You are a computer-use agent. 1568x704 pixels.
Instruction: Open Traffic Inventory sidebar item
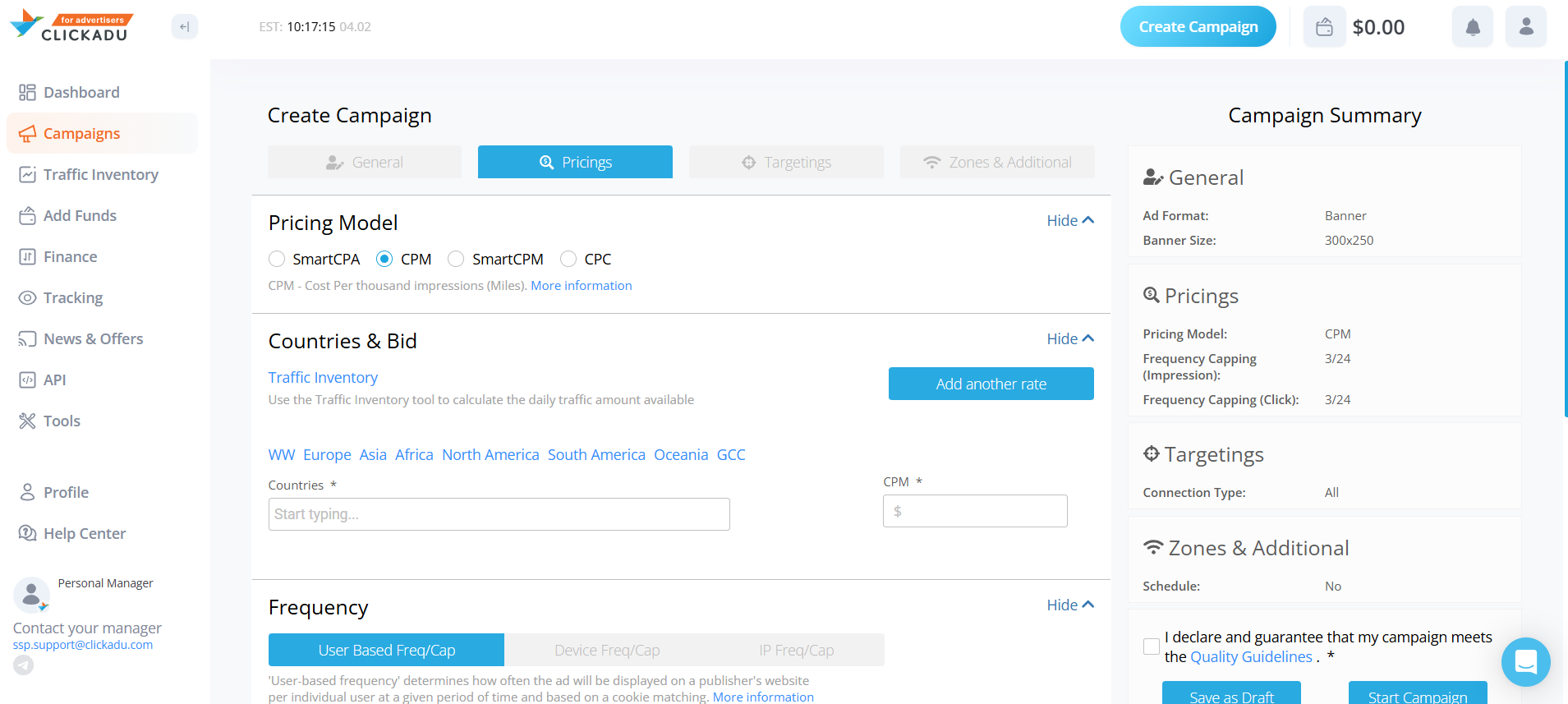coord(101,174)
